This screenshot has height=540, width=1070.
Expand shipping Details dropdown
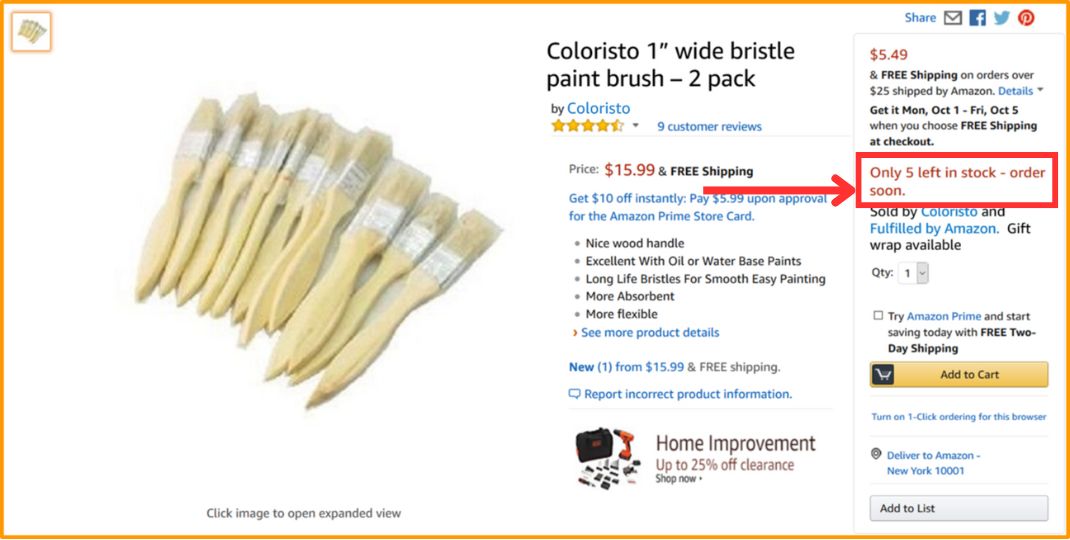(1021, 90)
